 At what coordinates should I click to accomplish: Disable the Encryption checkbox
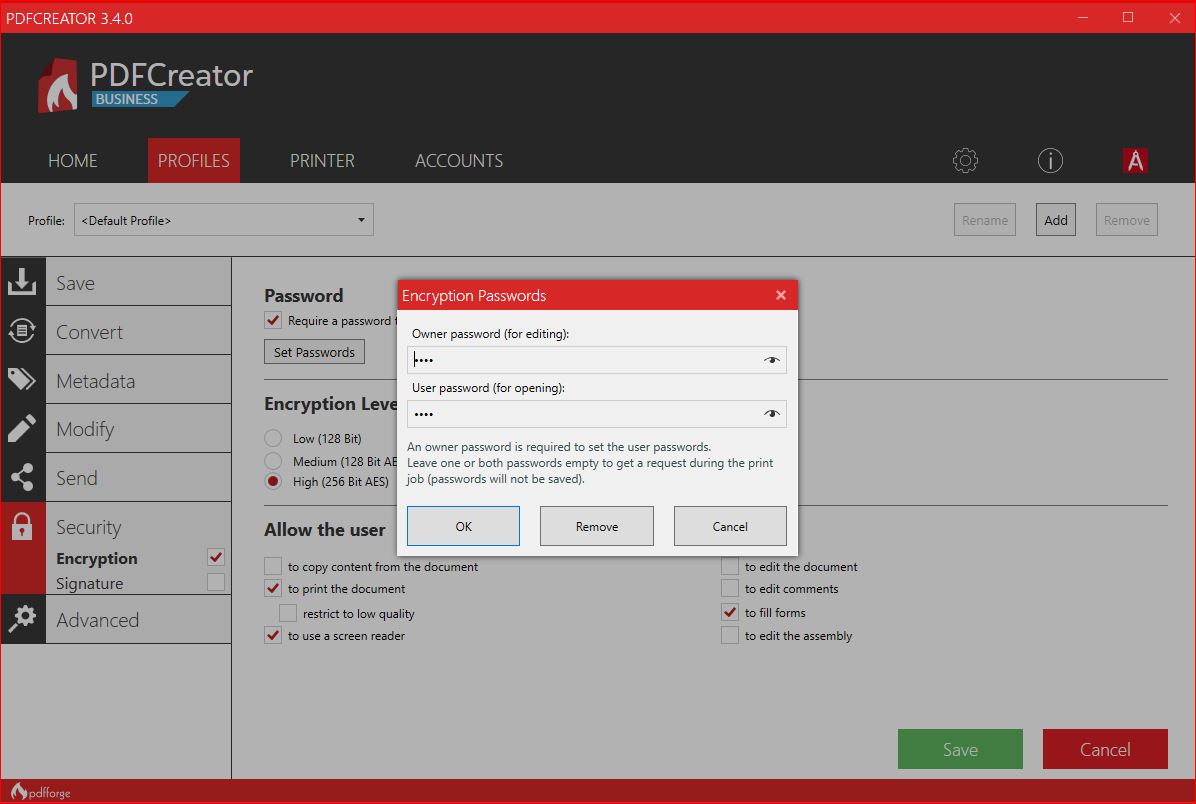click(x=215, y=557)
